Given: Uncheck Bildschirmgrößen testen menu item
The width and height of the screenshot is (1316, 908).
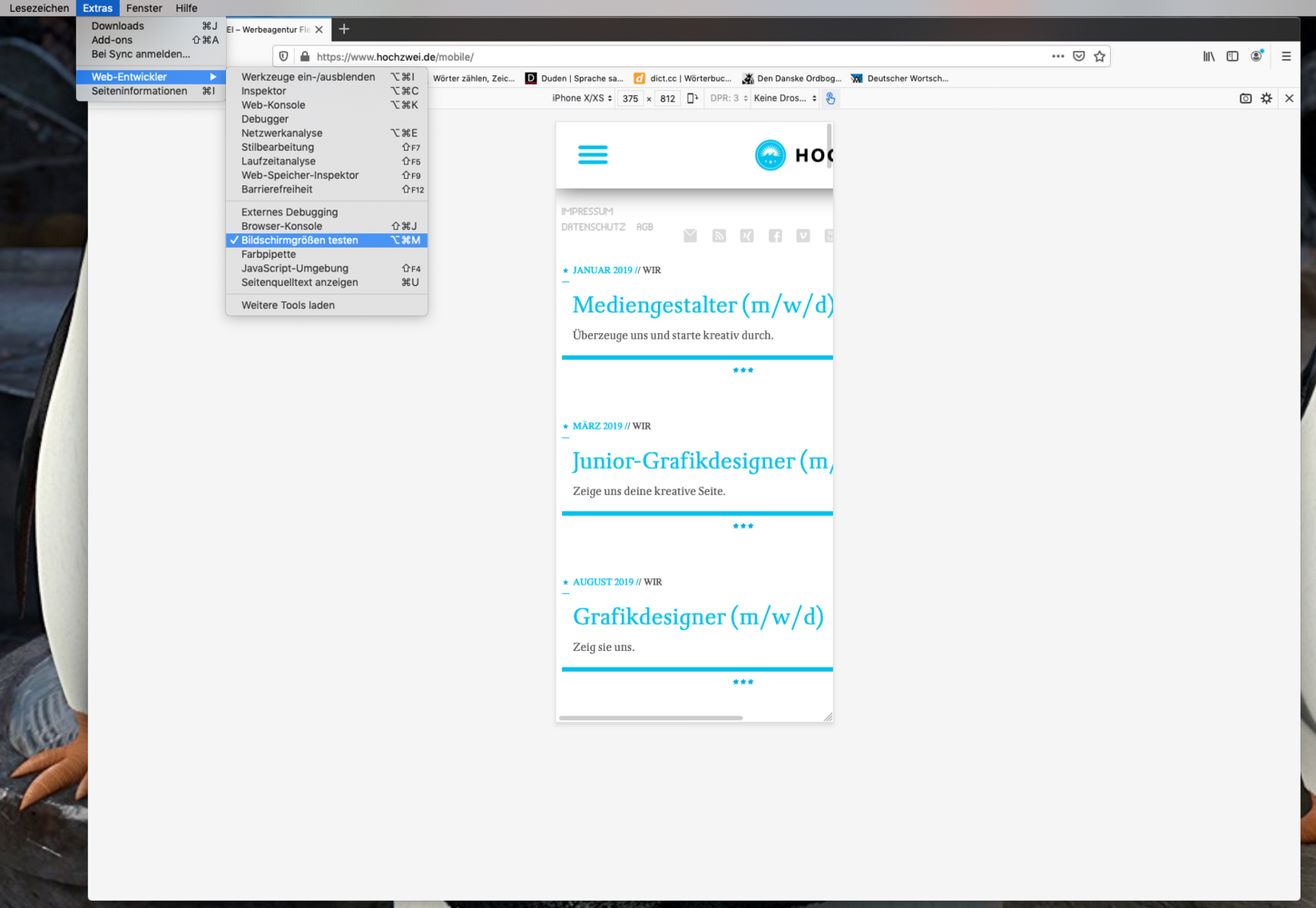Looking at the screenshot, I should coord(300,241).
